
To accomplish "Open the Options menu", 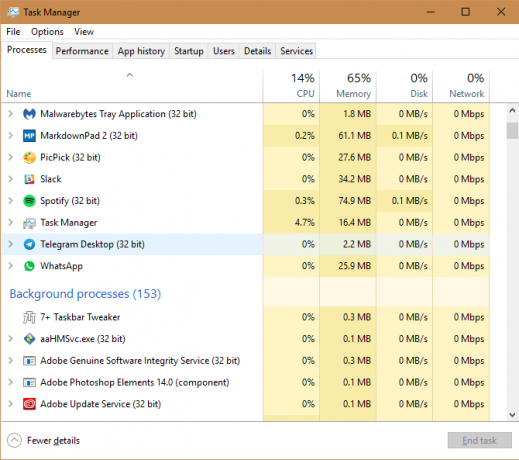I will pyautogui.click(x=47, y=32).
